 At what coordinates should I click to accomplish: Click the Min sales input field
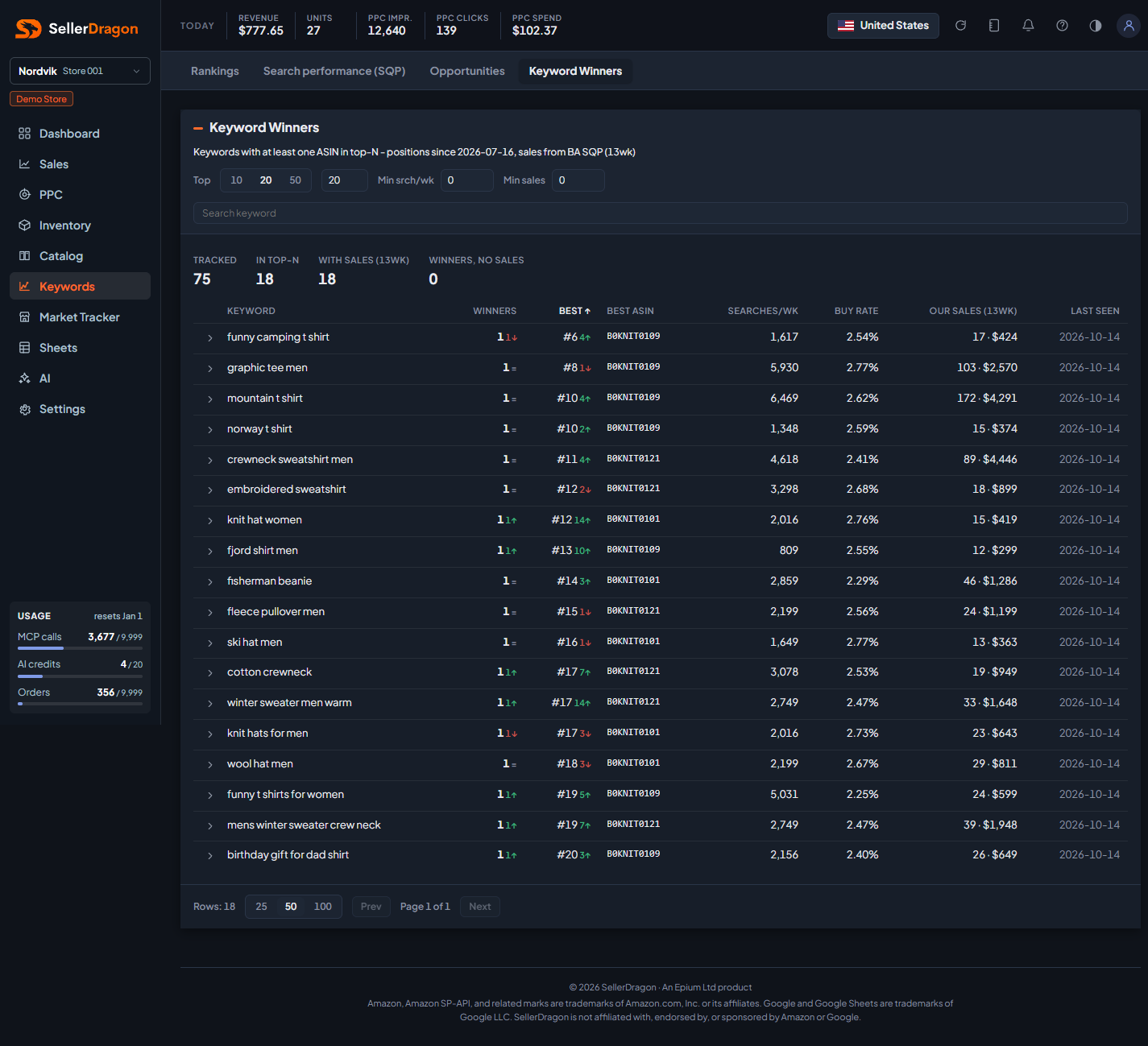(578, 180)
